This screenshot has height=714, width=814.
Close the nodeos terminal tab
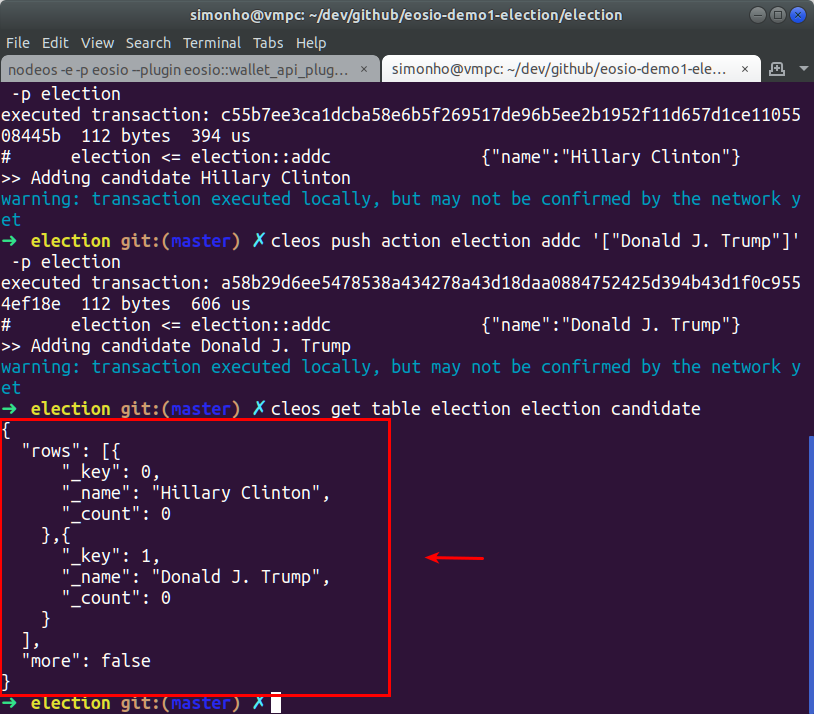(x=364, y=69)
